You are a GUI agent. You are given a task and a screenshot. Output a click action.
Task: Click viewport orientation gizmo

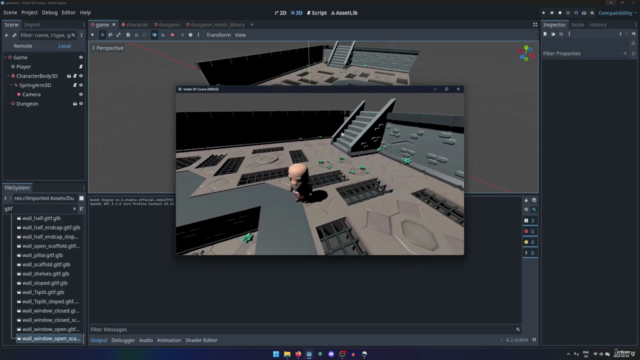[x=527, y=53]
